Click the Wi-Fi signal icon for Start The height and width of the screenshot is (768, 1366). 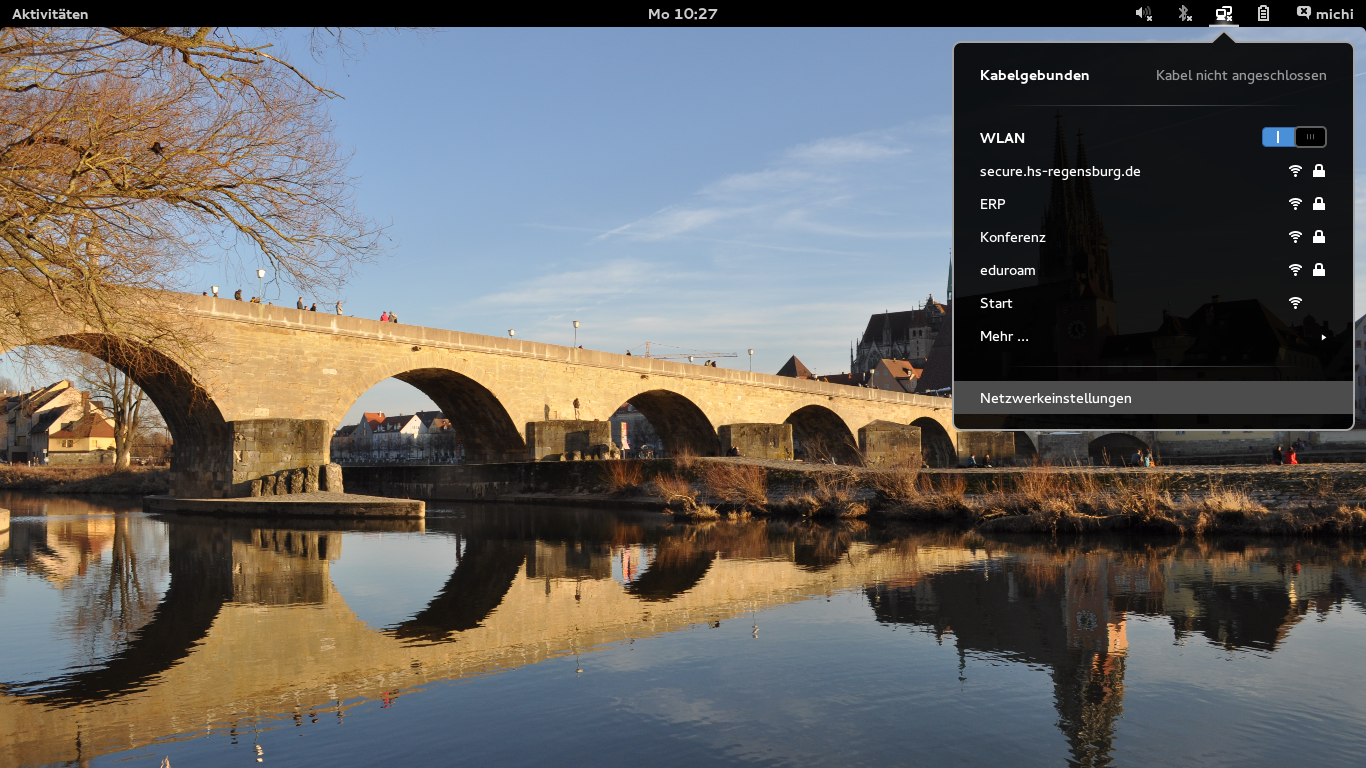(x=1295, y=303)
